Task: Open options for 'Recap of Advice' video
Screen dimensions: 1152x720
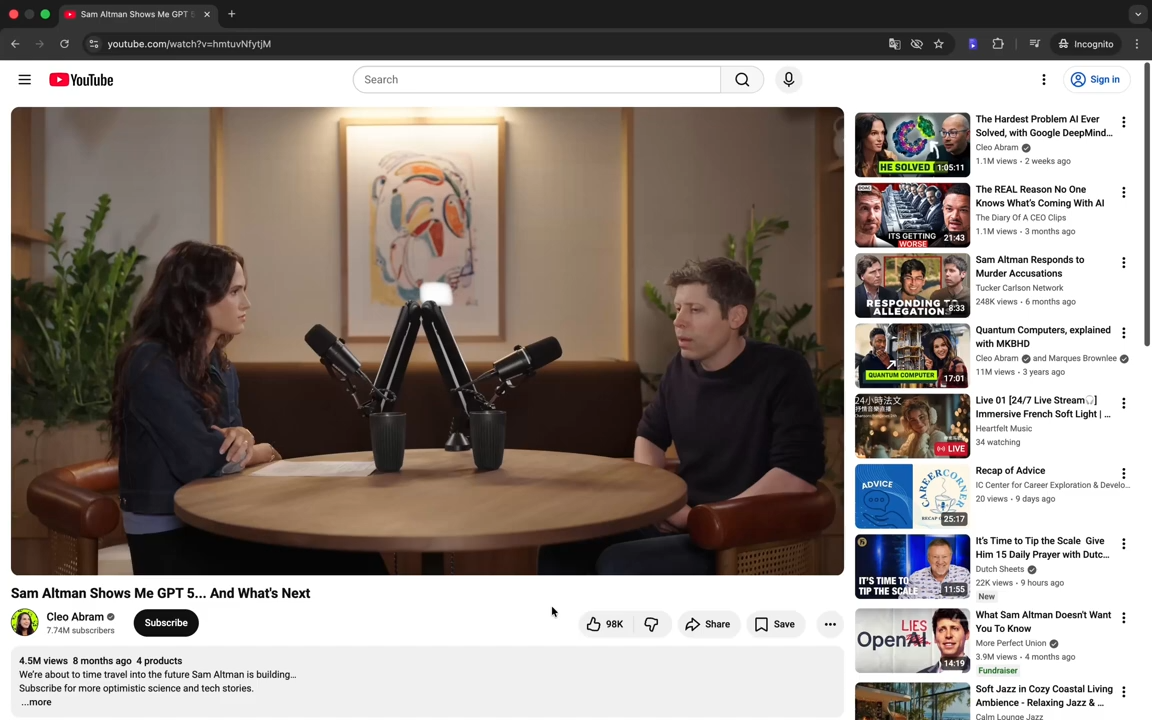Action: [1123, 473]
